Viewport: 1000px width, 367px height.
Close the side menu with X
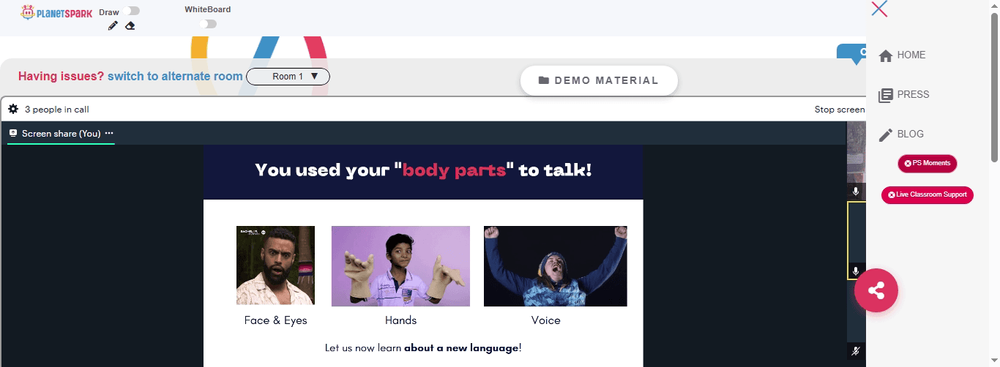[879, 8]
